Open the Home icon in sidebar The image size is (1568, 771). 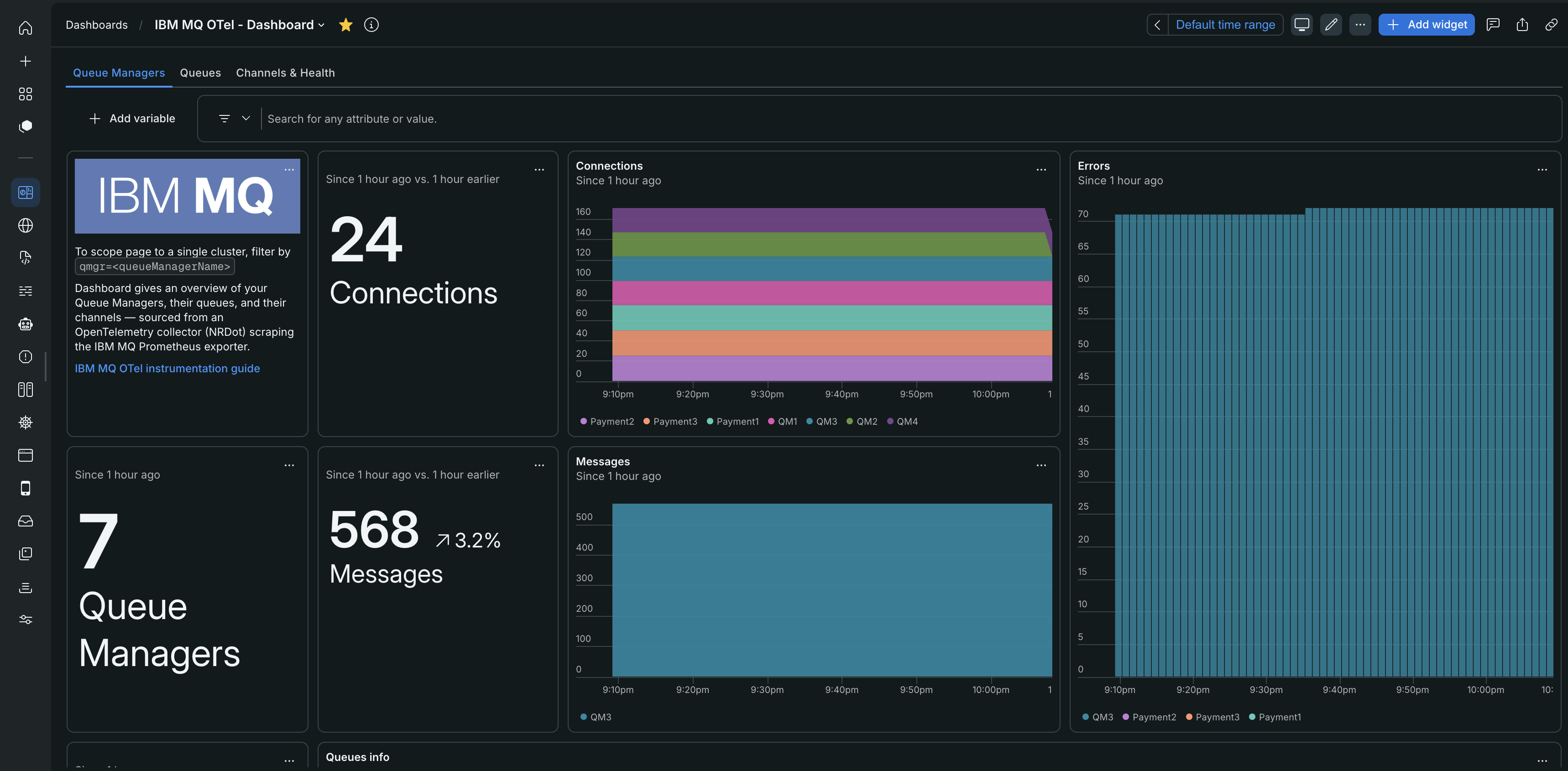point(26,28)
